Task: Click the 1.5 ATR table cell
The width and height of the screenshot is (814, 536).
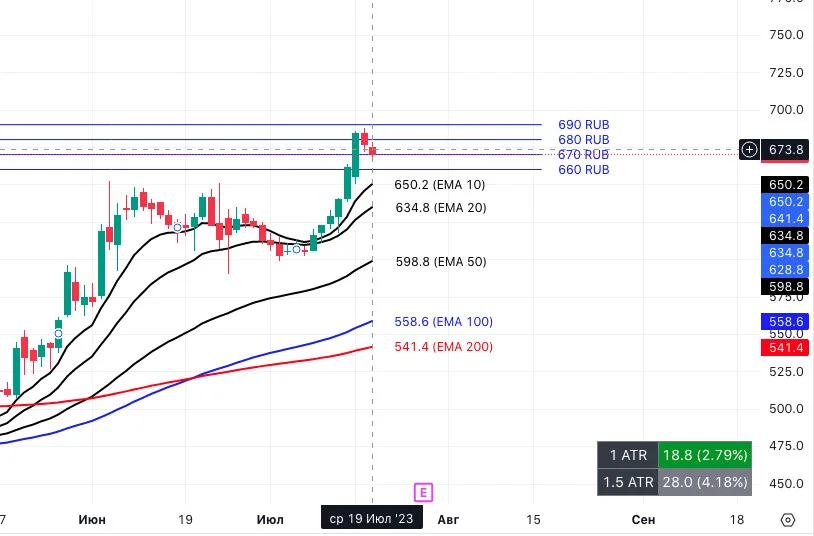Action: coord(628,483)
